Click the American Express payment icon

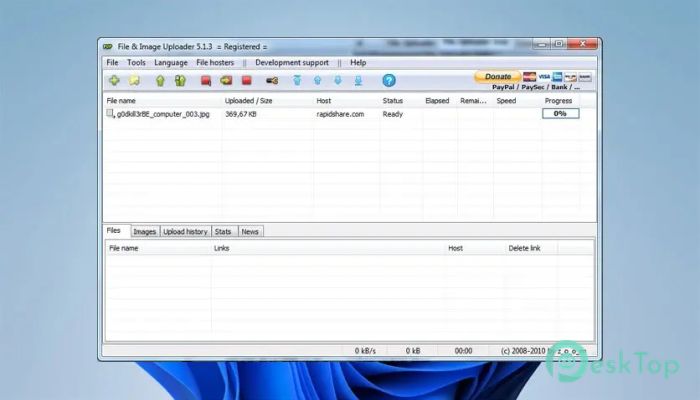coord(557,77)
